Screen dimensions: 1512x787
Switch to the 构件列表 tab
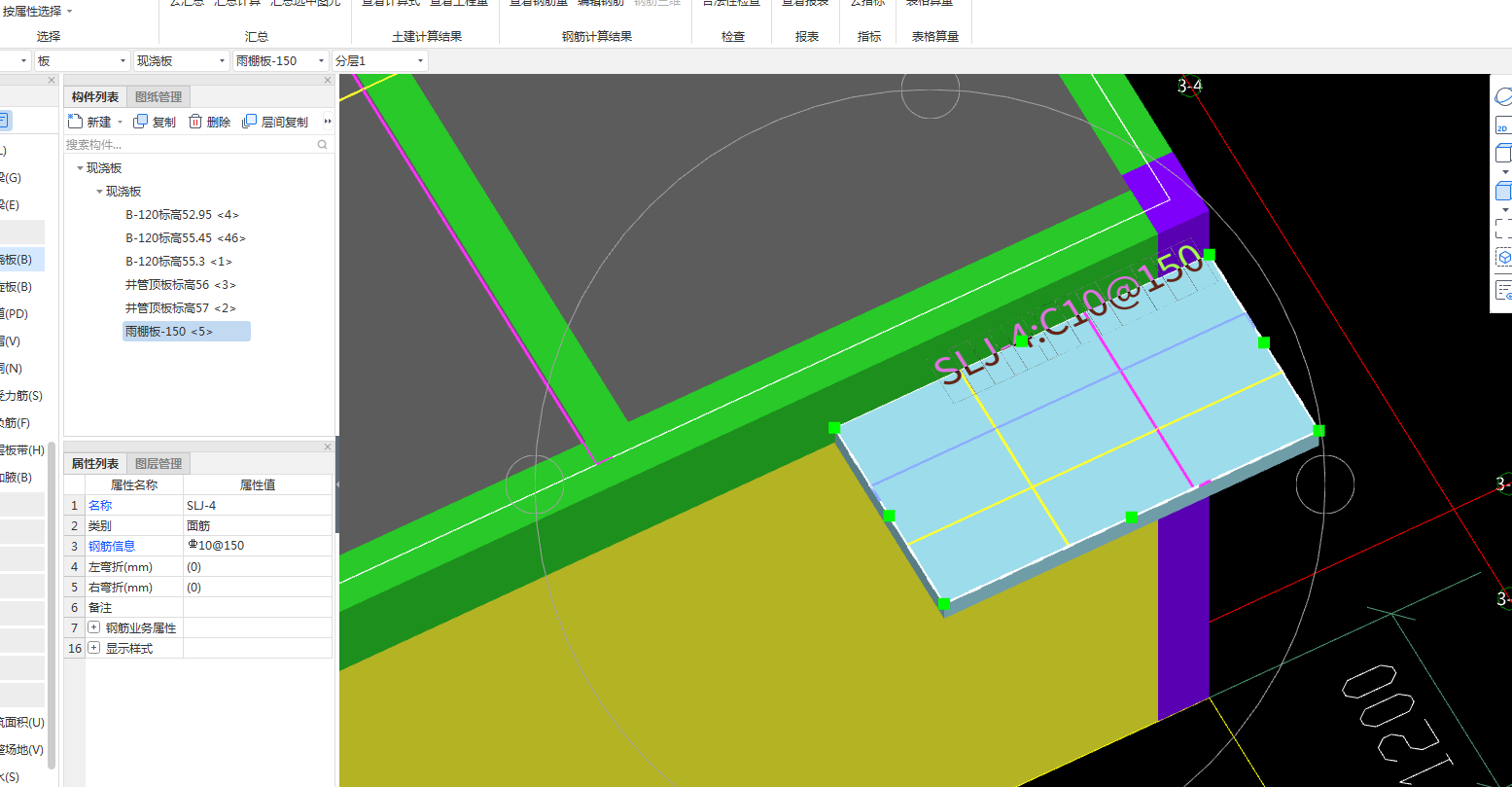click(95, 97)
